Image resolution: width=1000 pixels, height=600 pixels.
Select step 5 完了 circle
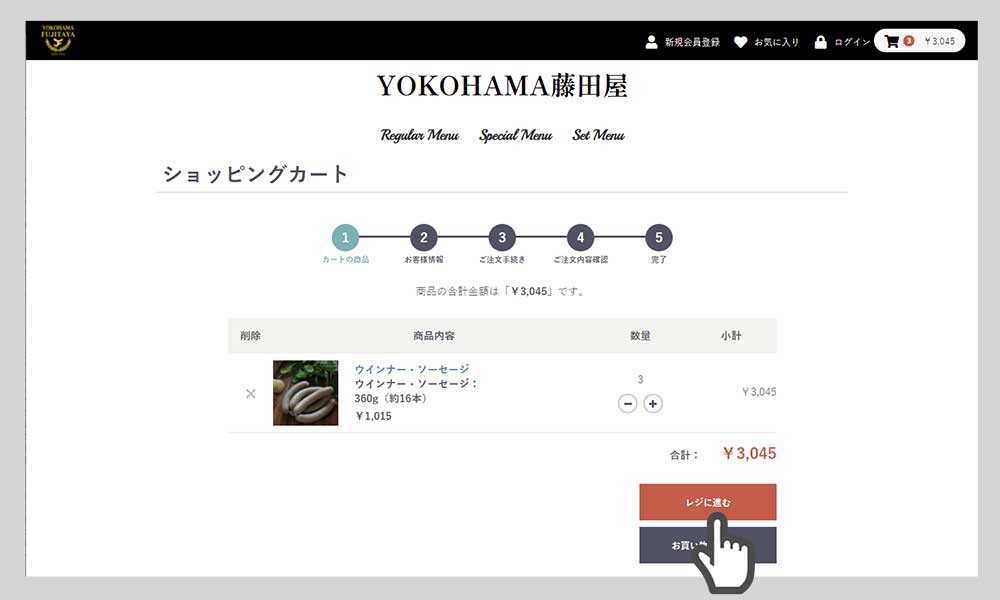(x=659, y=238)
